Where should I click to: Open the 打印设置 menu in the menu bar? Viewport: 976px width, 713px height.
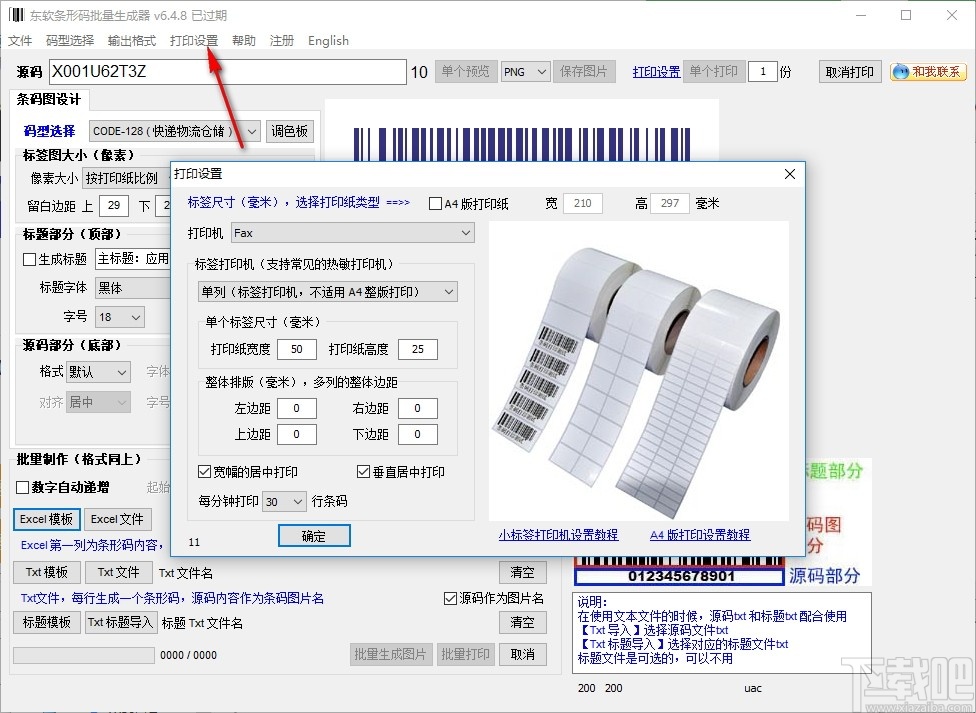point(192,41)
